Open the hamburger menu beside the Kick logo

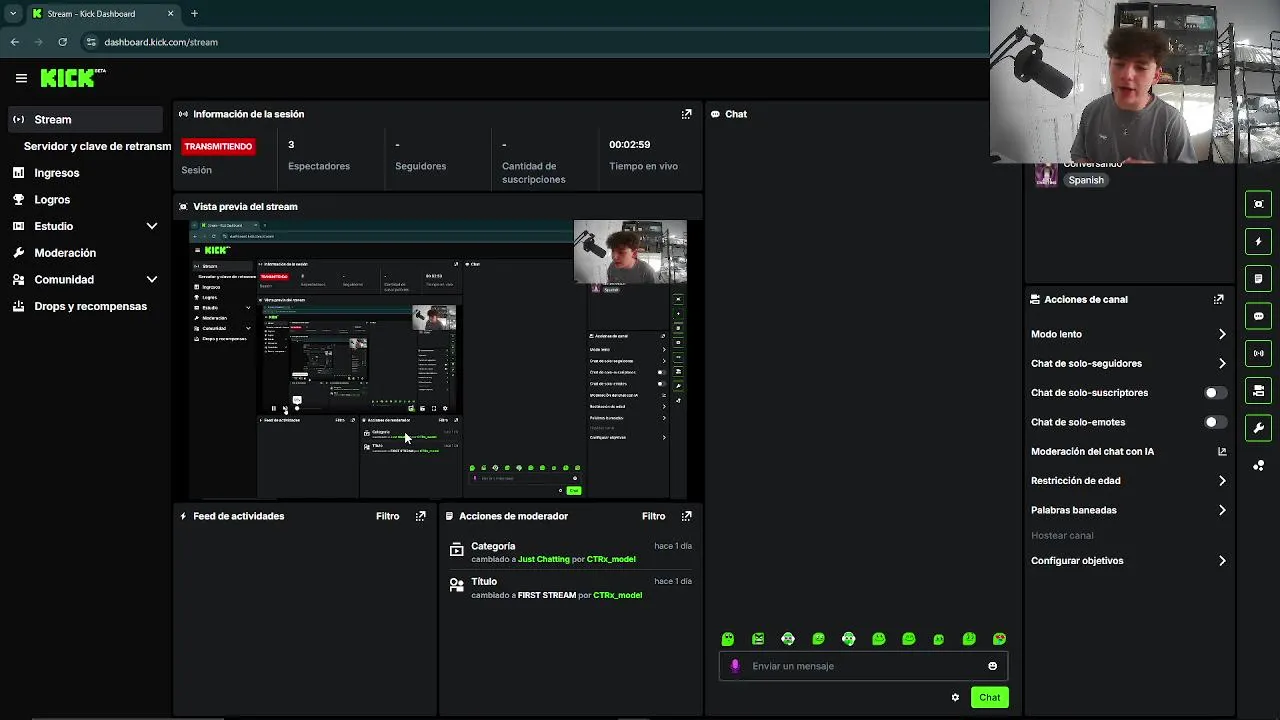[x=21, y=78]
